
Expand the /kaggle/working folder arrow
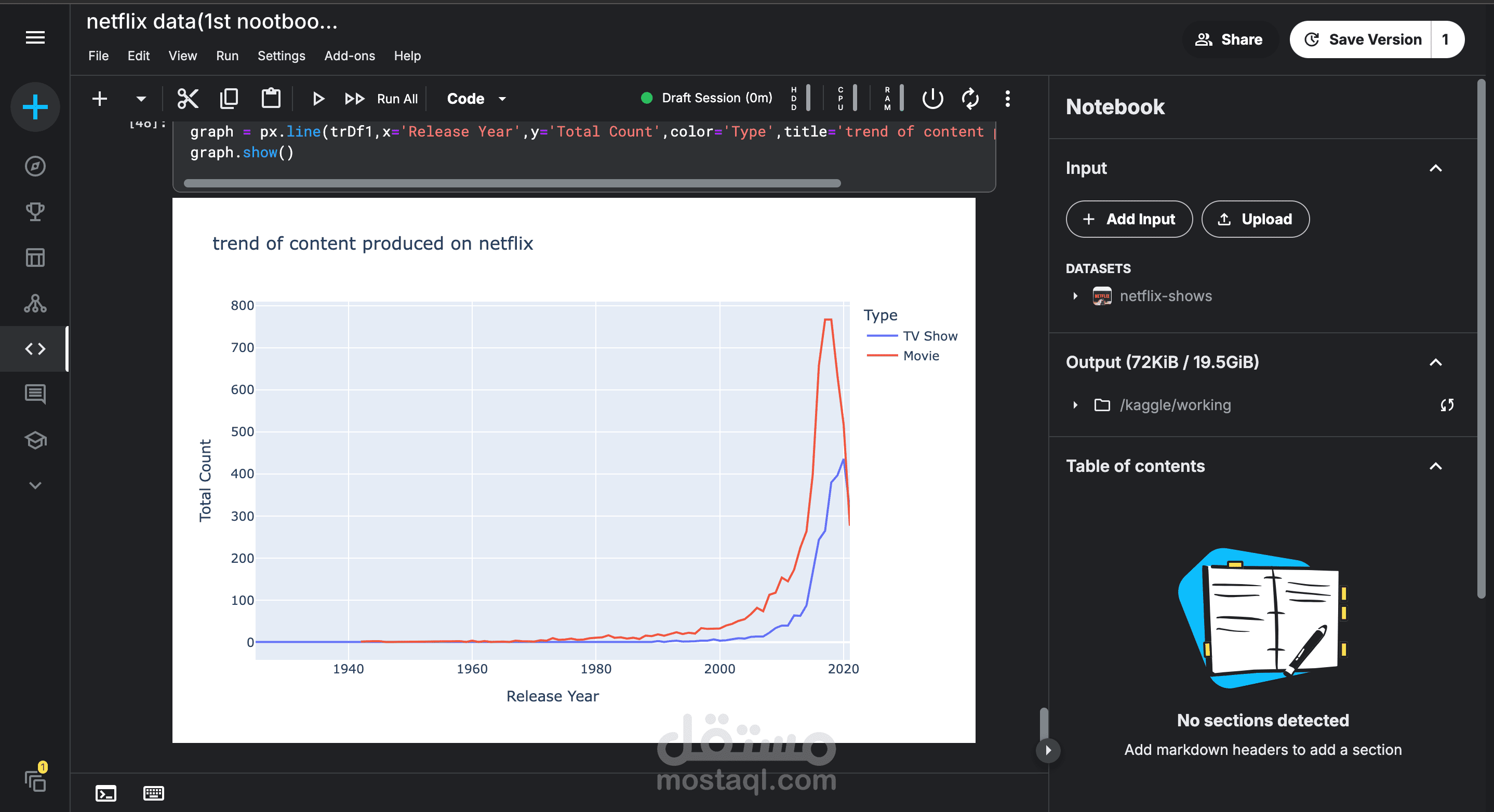click(x=1075, y=405)
